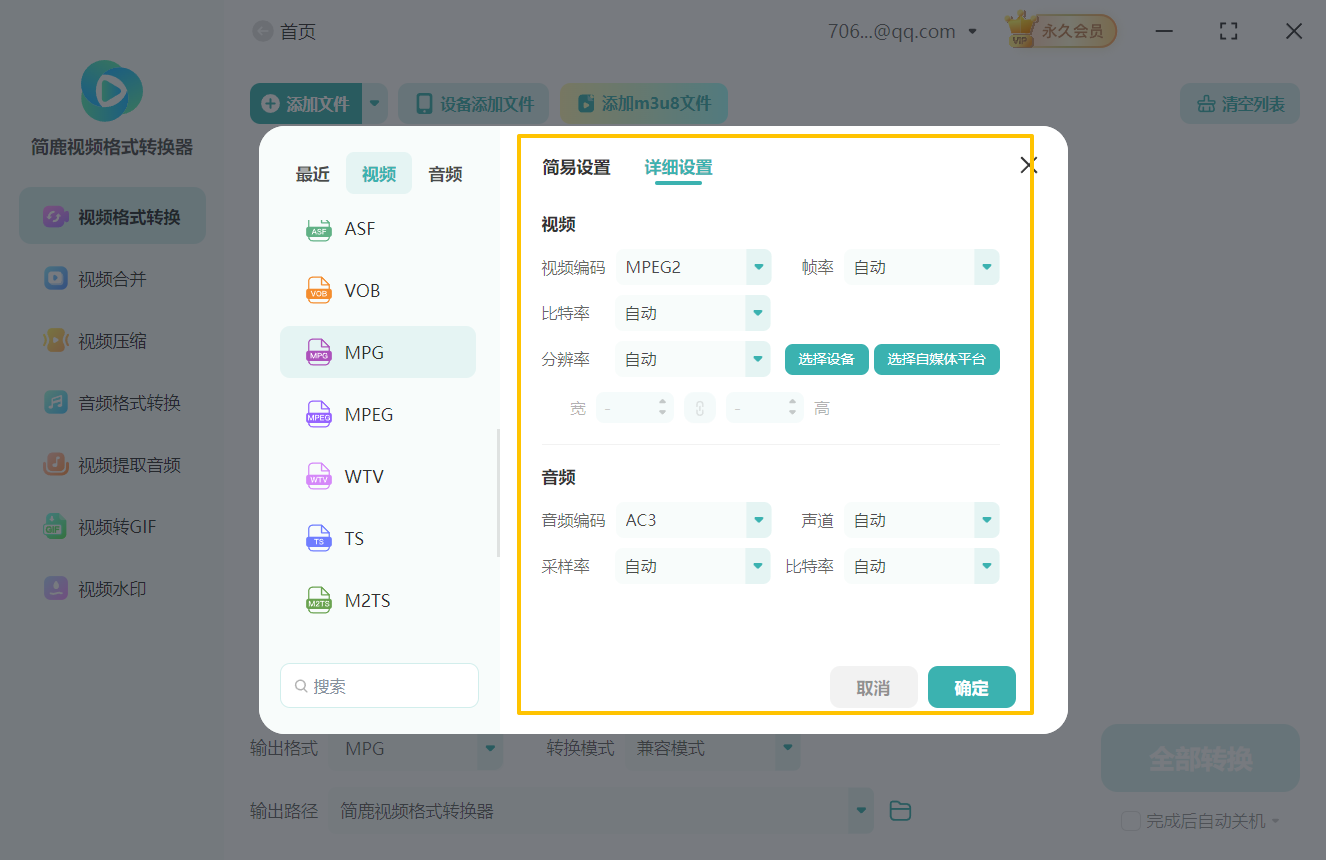Toggle the width-height aspect lock
This screenshot has width=1326, height=860.
point(700,407)
